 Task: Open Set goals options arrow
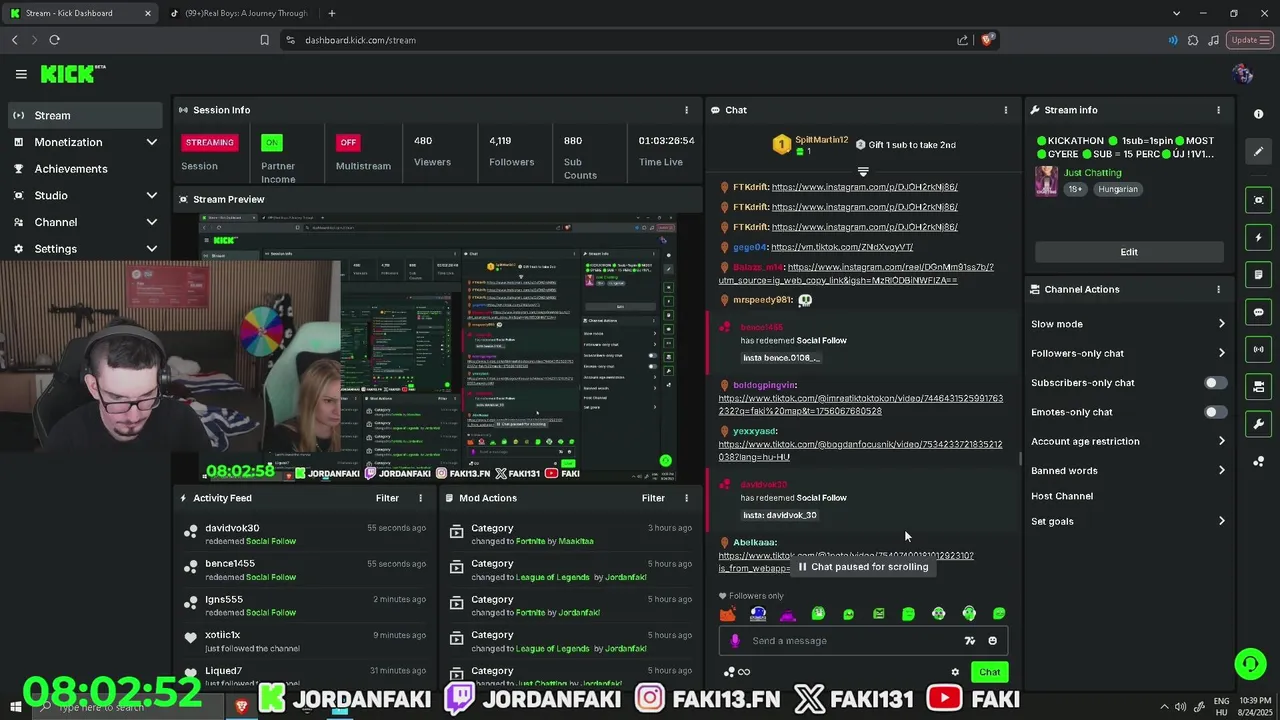[1221, 521]
